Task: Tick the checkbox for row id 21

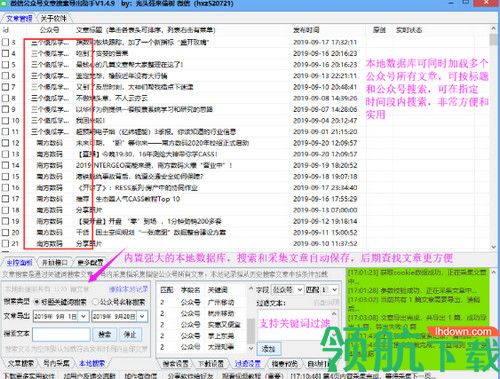Action: 5,244
